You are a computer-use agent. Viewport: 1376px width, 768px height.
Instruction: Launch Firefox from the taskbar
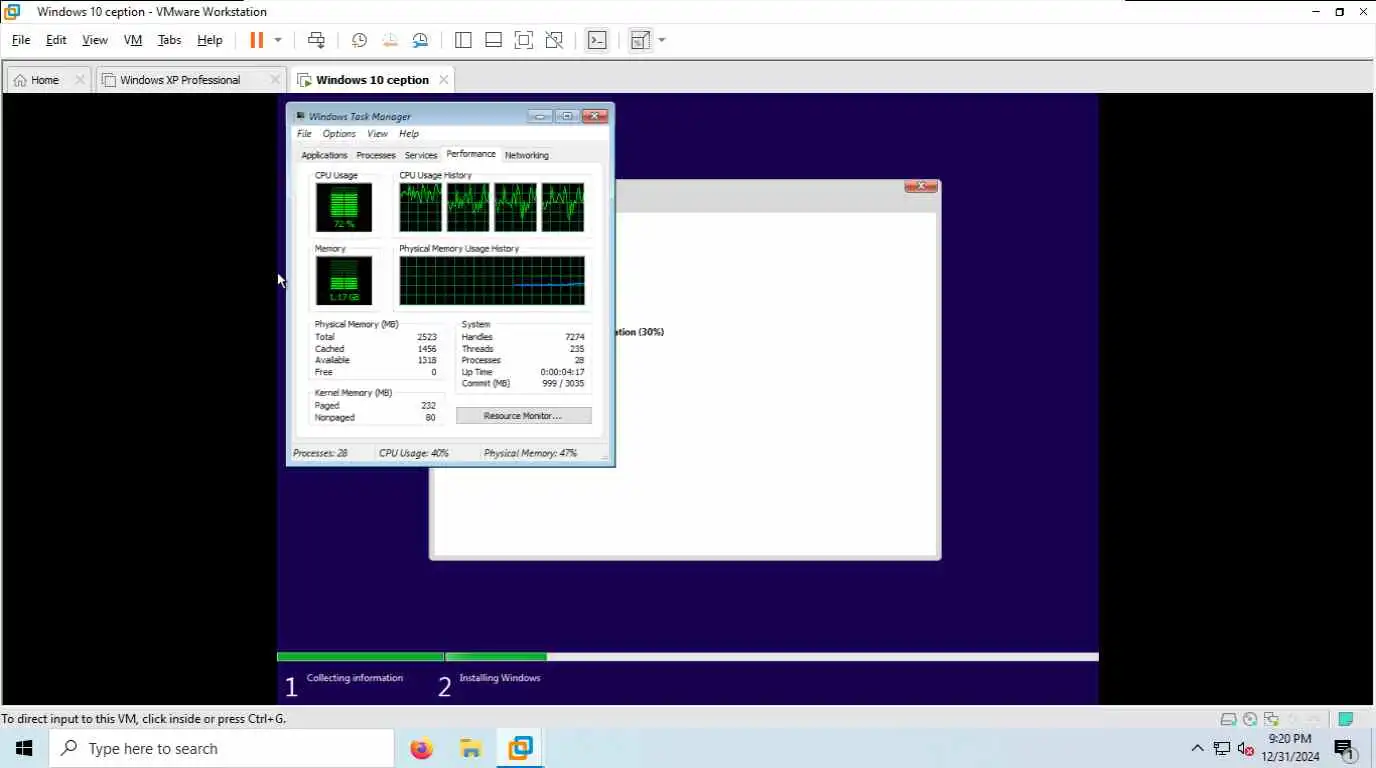point(422,748)
